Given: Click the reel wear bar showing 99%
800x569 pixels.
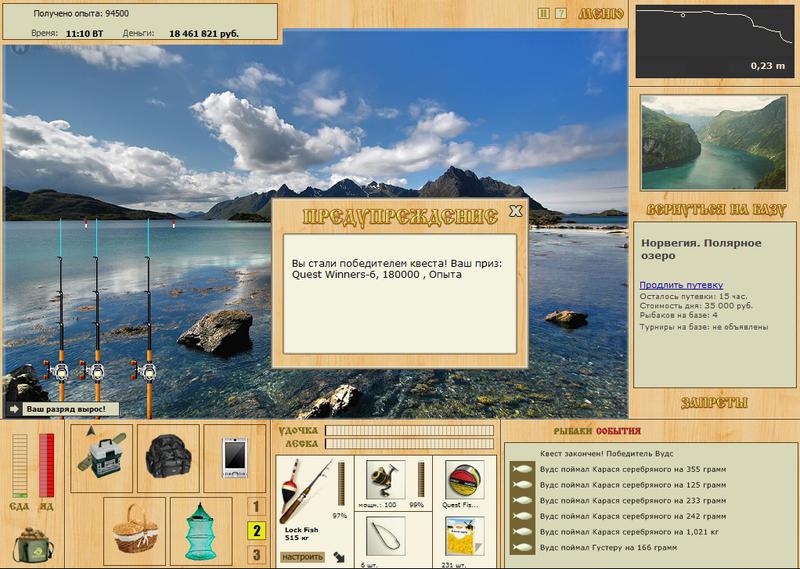Looking at the screenshot, I should (x=421, y=479).
